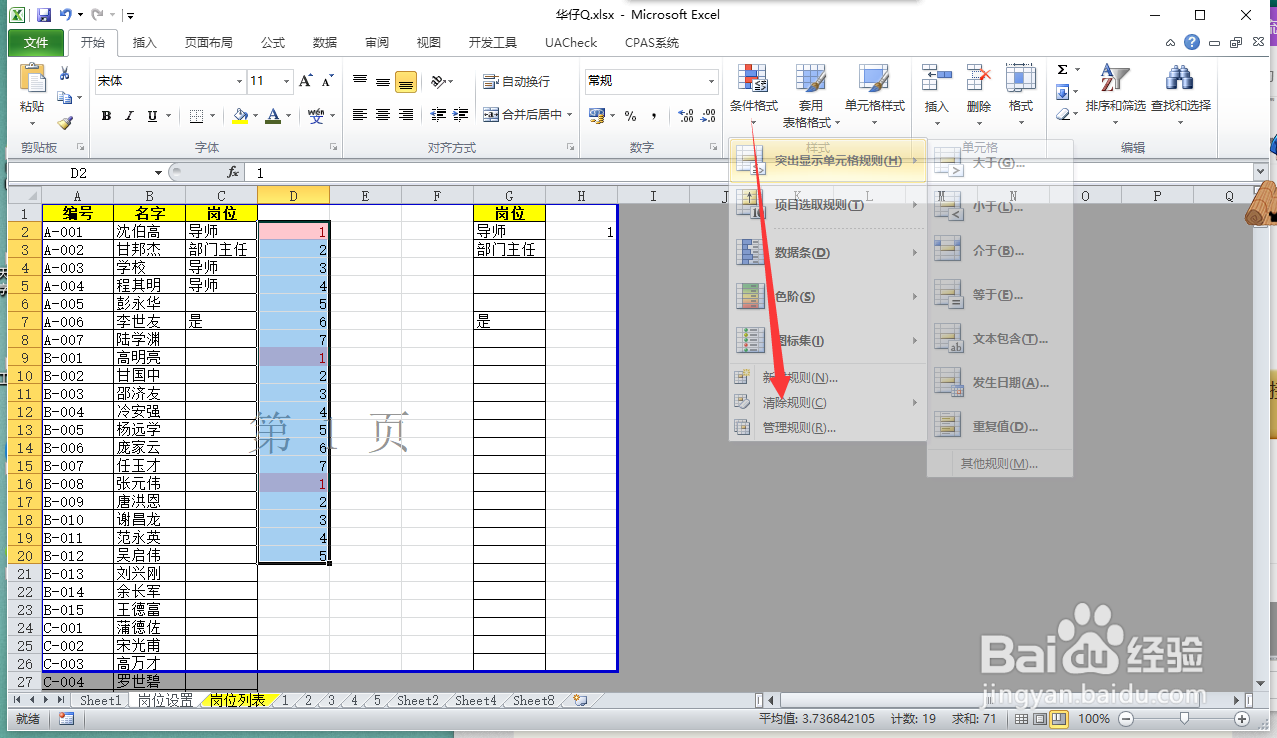1277x738 pixels.
Task: Click the Cut scissors icon
Action: click(x=65, y=73)
